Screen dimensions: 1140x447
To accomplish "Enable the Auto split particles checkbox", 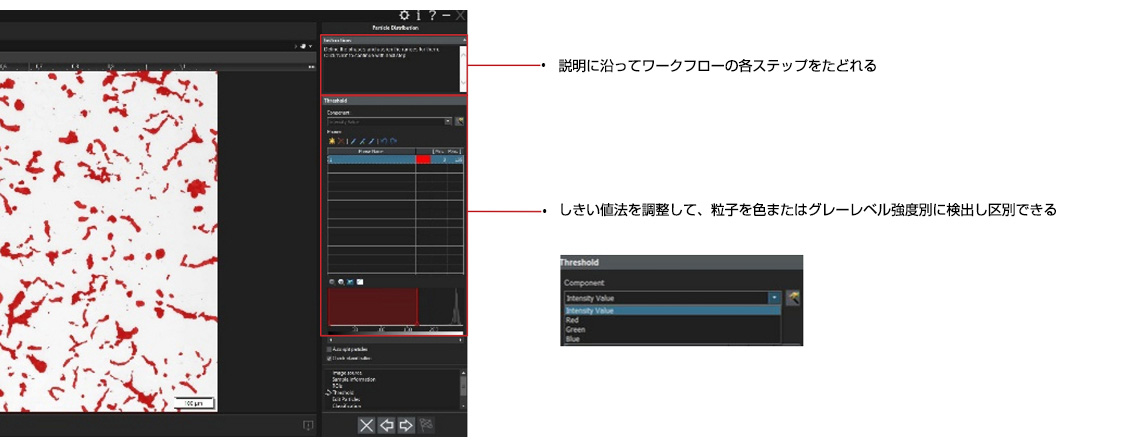I will (x=329, y=350).
